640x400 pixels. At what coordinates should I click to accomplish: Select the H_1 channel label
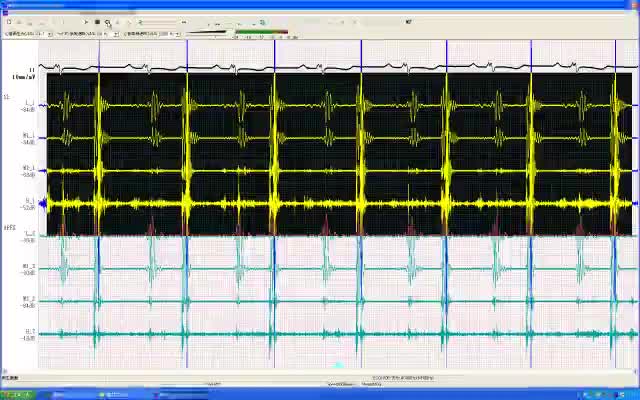pyautogui.click(x=29, y=201)
